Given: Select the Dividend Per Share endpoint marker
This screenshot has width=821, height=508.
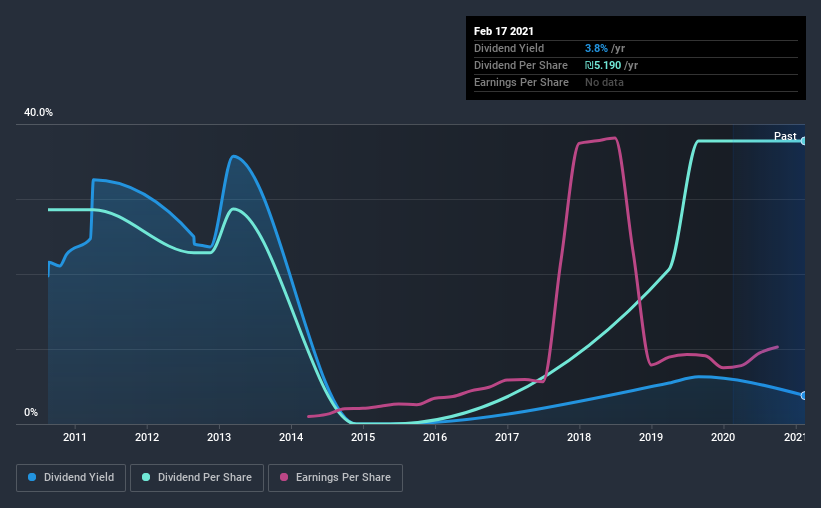Looking at the screenshot, I should point(804,141).
